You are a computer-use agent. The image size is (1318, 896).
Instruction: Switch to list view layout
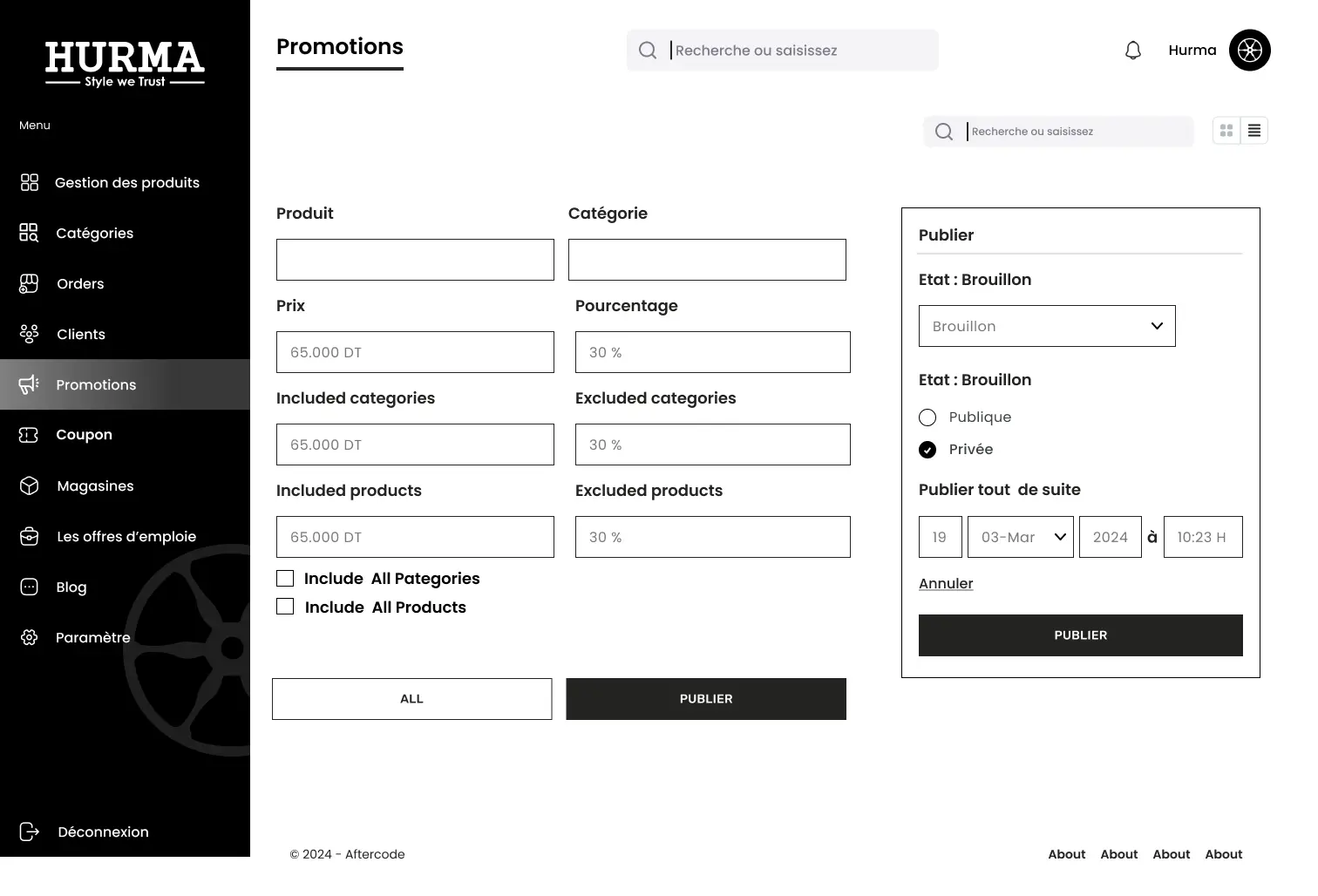click(1253, 131)
